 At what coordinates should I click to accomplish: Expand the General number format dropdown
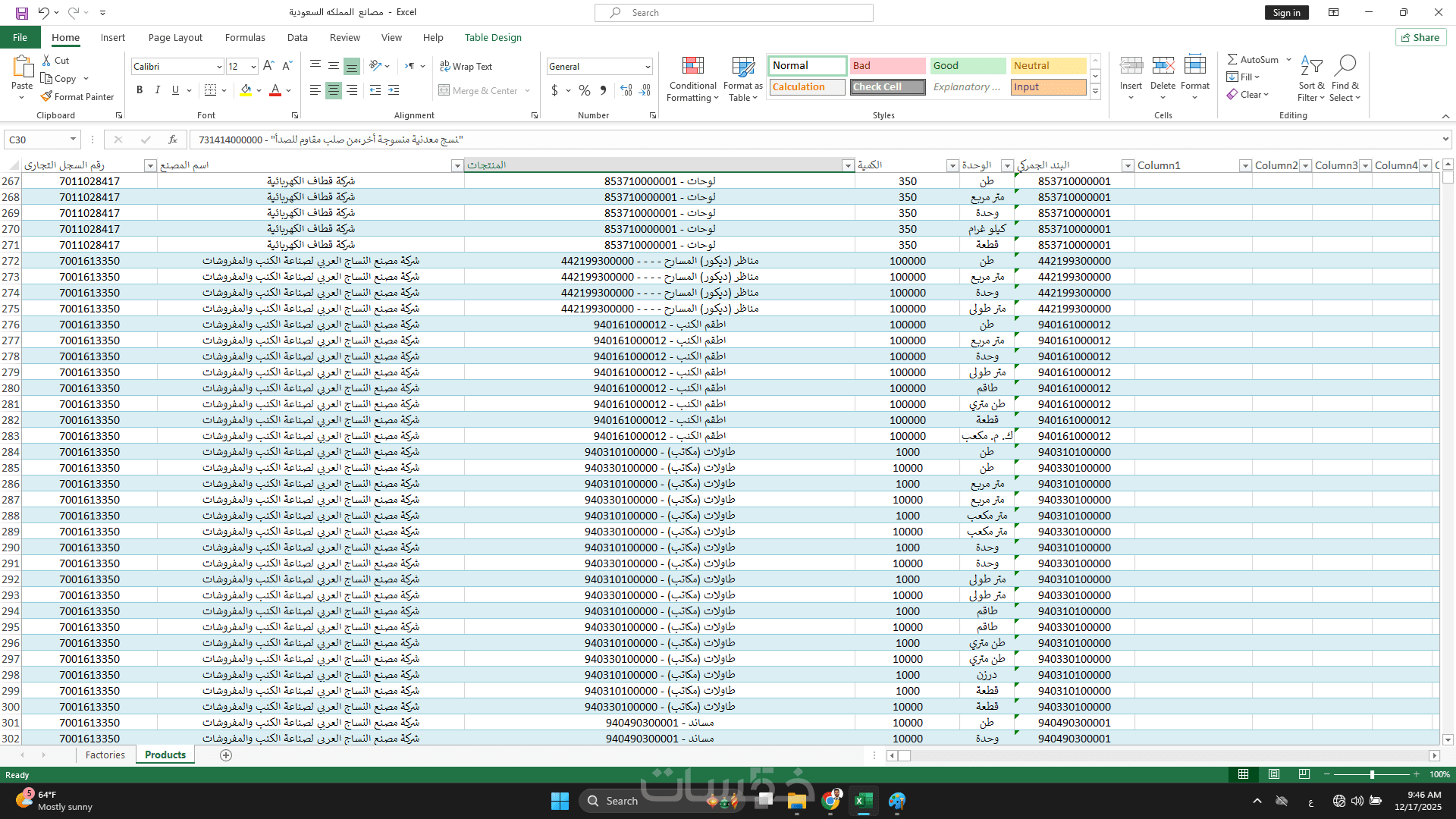point(648,67)
